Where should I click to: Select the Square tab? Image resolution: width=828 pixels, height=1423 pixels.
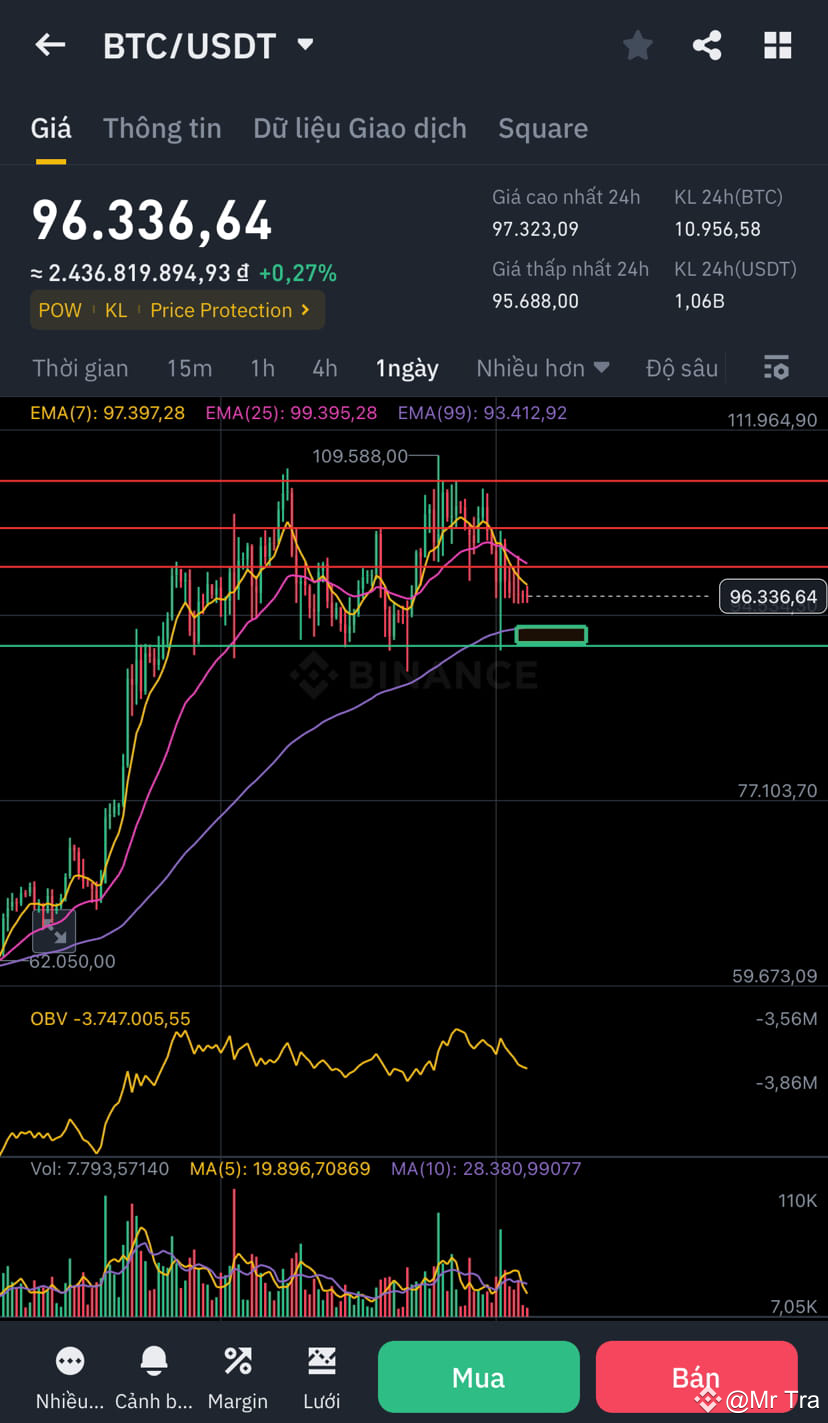[x=542, y=128]
